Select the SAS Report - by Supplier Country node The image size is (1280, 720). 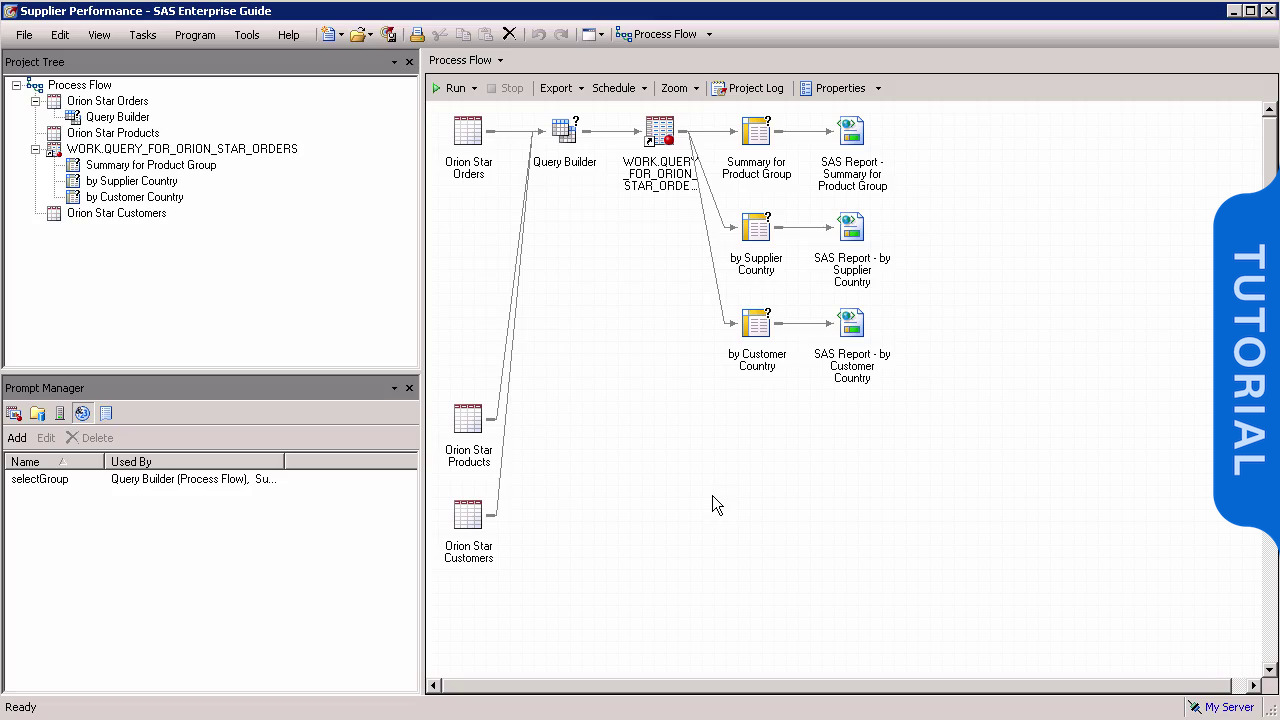pos(852,250)
